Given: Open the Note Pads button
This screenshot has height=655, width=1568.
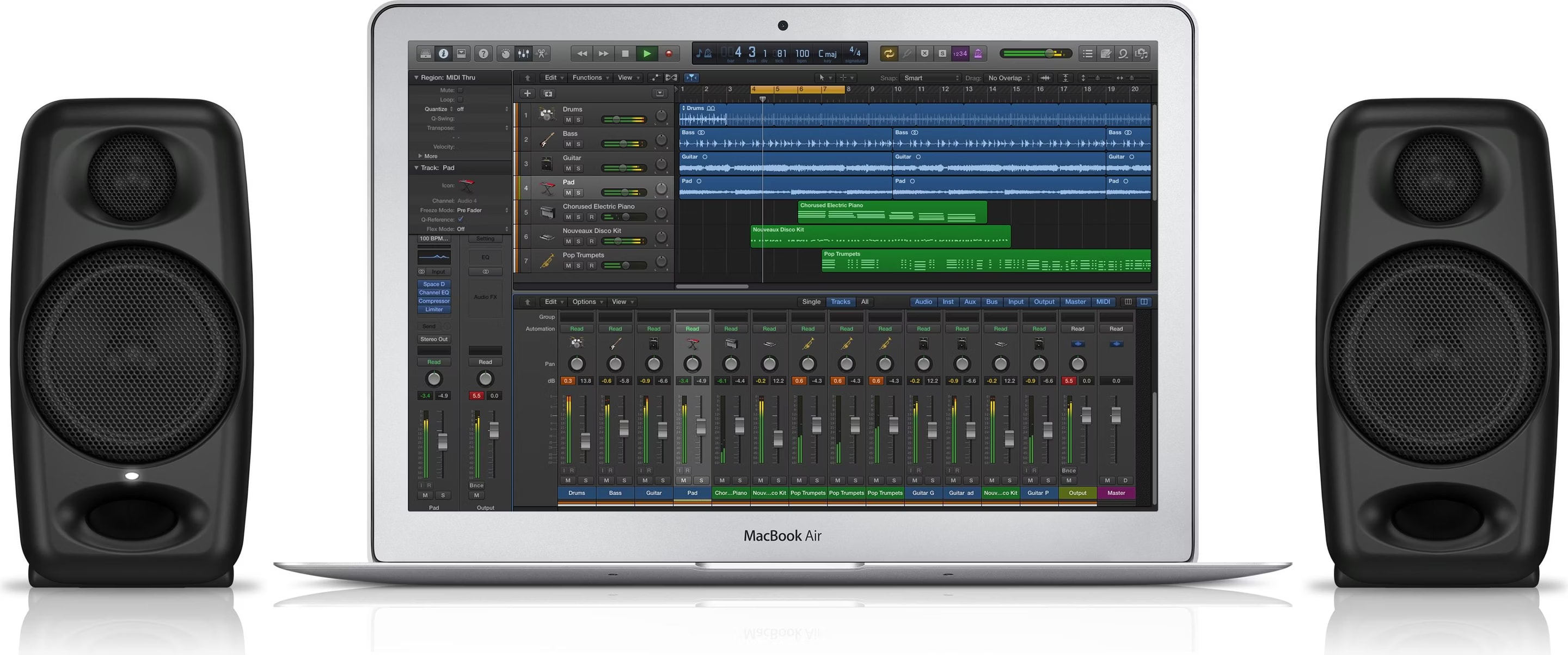Looking at the screenshot, I should click(1105, 53).
